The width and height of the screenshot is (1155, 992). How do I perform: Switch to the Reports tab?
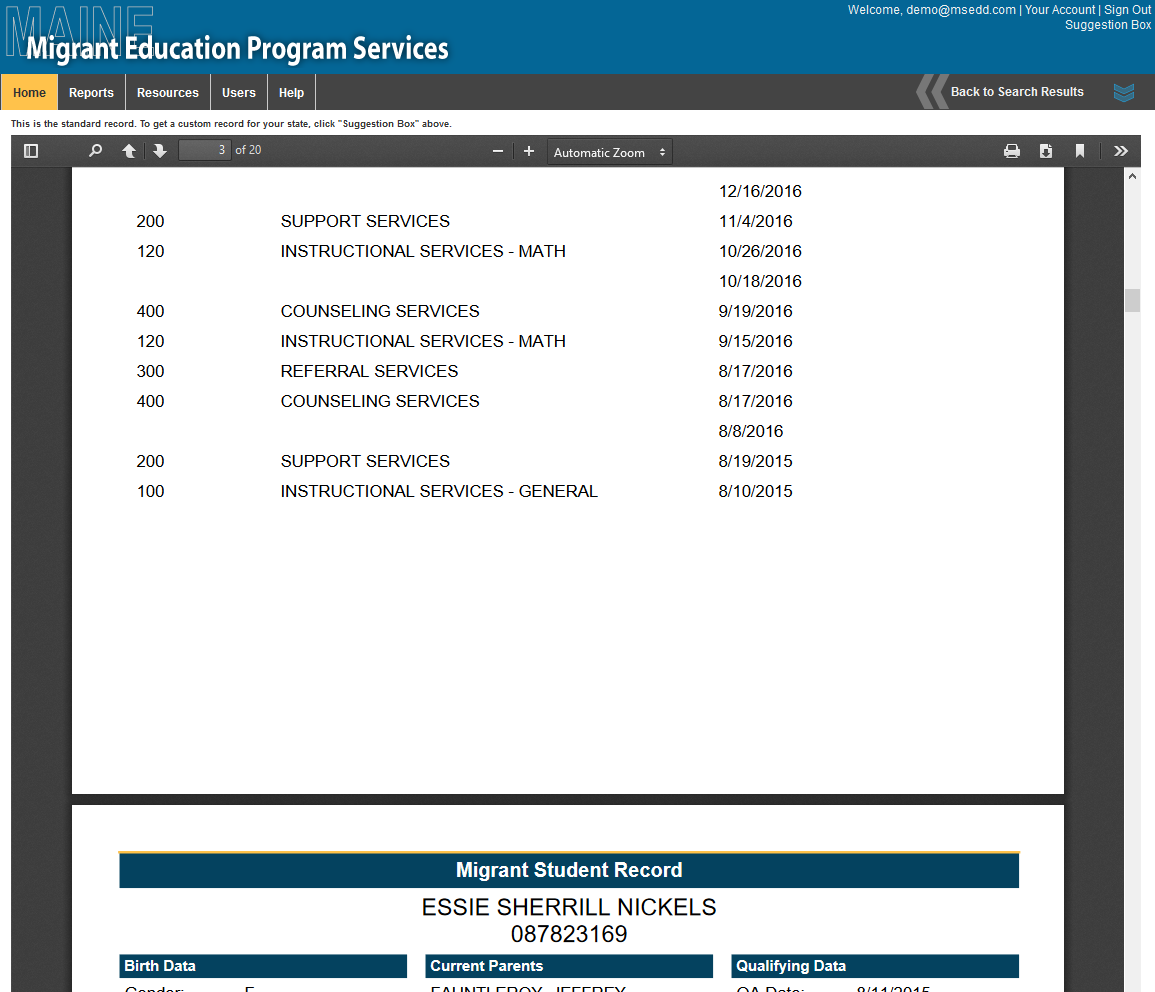(x=91, y=91)
